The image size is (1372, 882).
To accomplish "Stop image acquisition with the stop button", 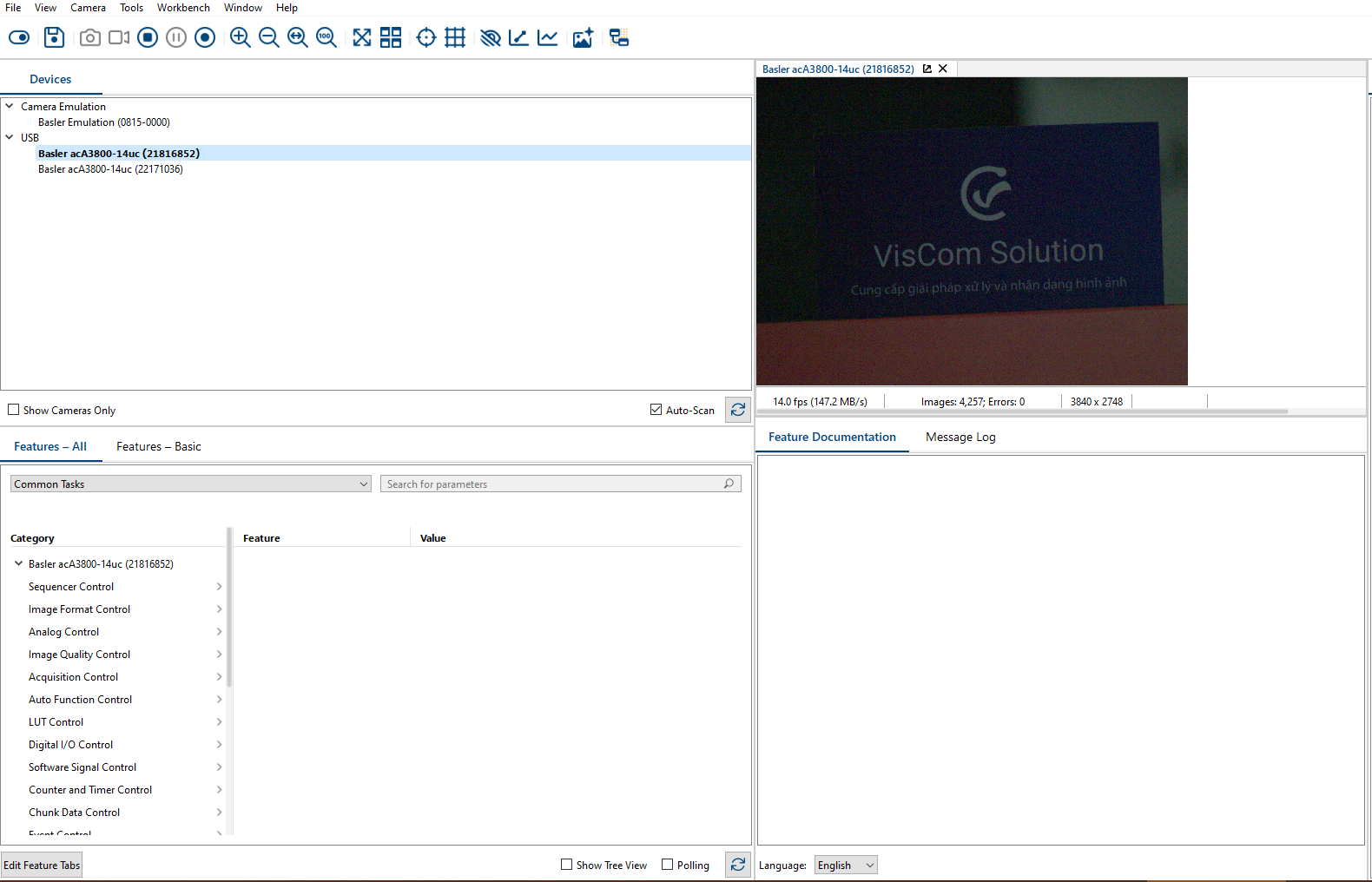I will tap(148, 37).
